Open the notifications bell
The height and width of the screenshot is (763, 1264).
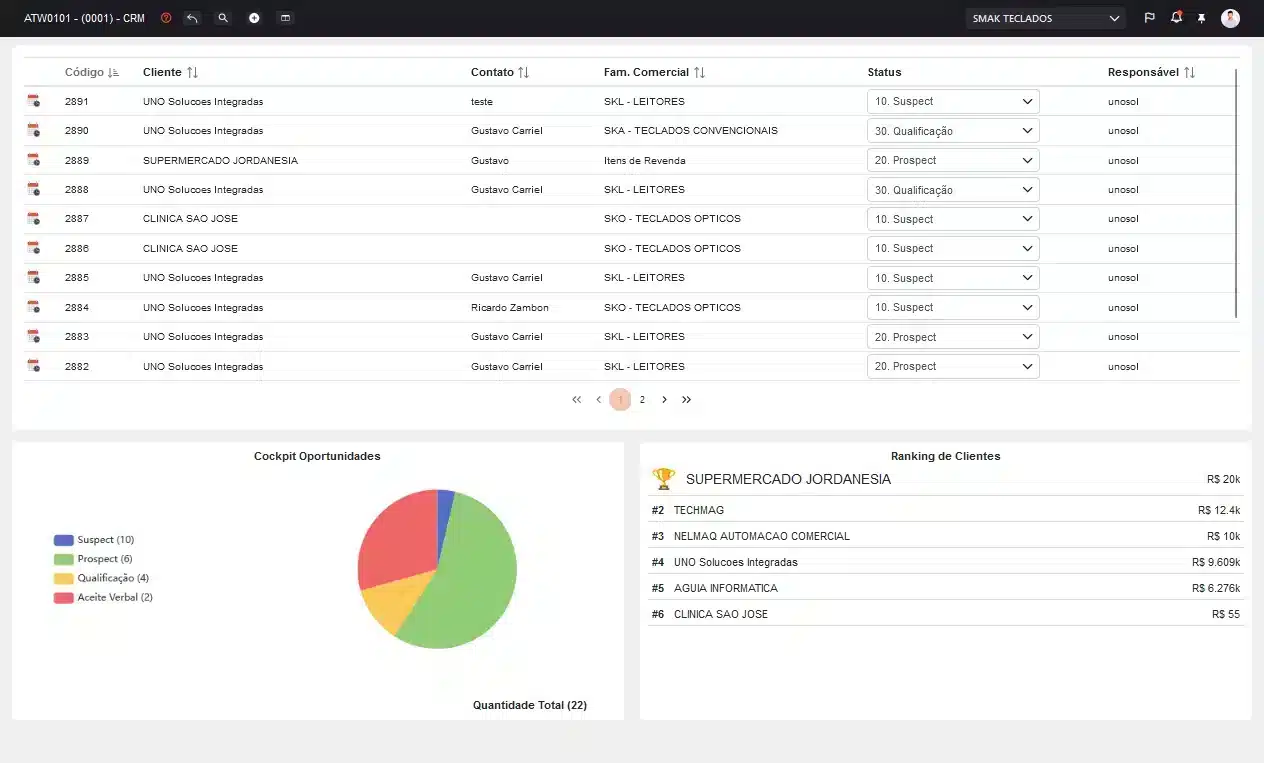1176,18
